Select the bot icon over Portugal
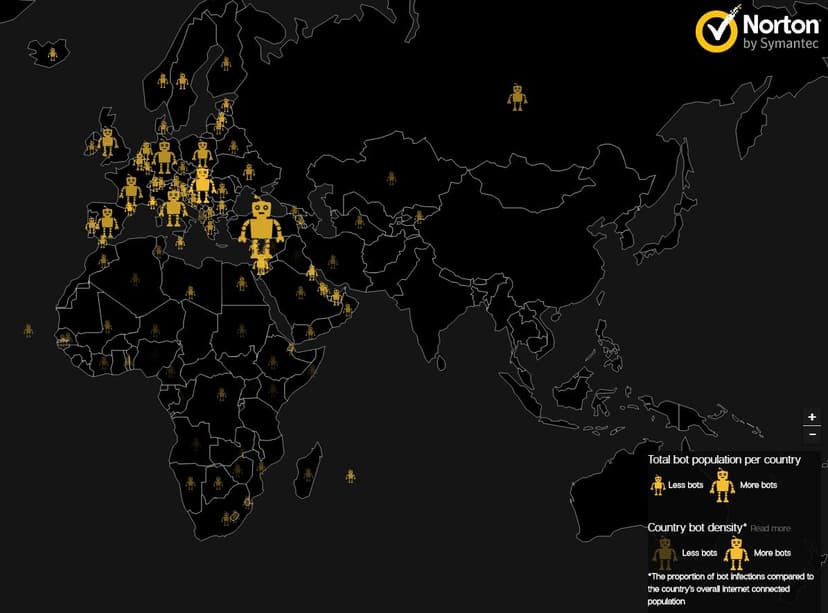 click(x=91, y=225)
